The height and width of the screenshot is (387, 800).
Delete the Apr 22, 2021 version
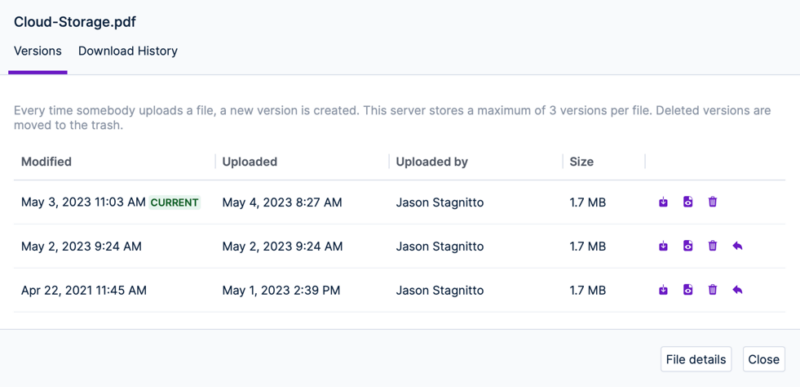tap(713, 290)
